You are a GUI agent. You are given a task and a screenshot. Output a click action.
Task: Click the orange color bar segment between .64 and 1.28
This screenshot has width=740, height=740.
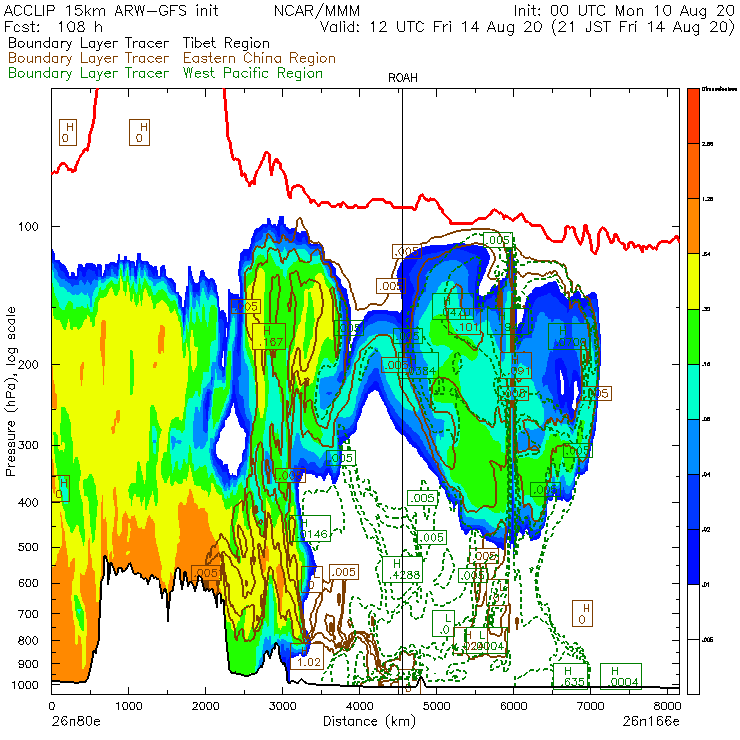(693, 226)
